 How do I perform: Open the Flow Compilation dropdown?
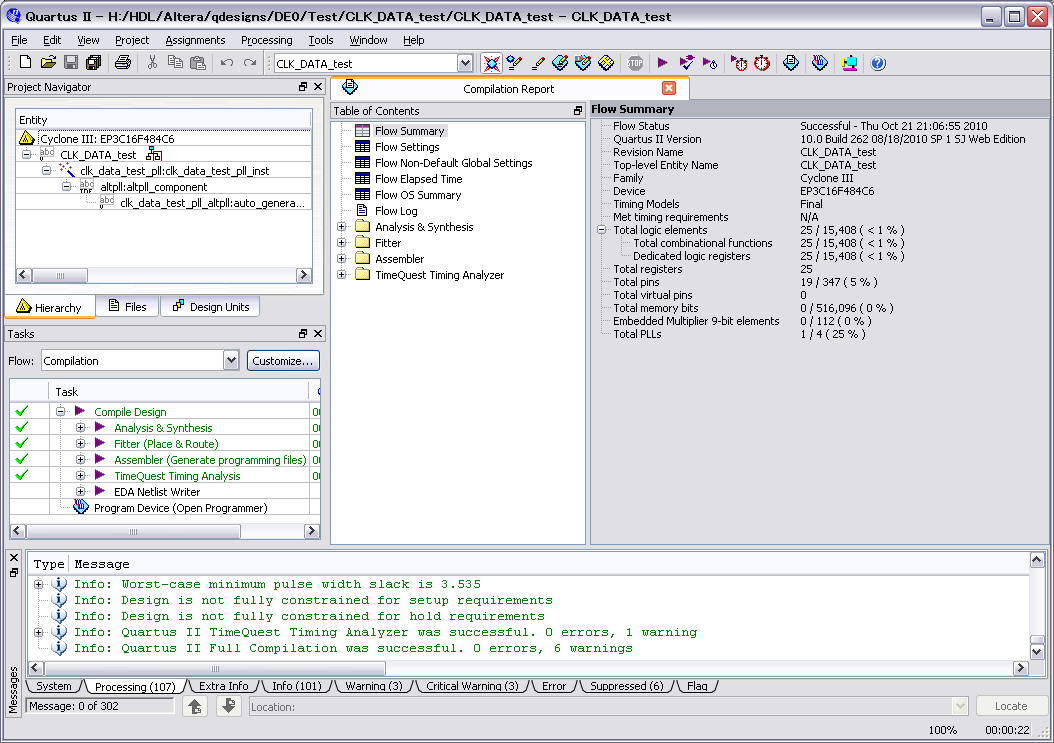(x=231, y=360)
